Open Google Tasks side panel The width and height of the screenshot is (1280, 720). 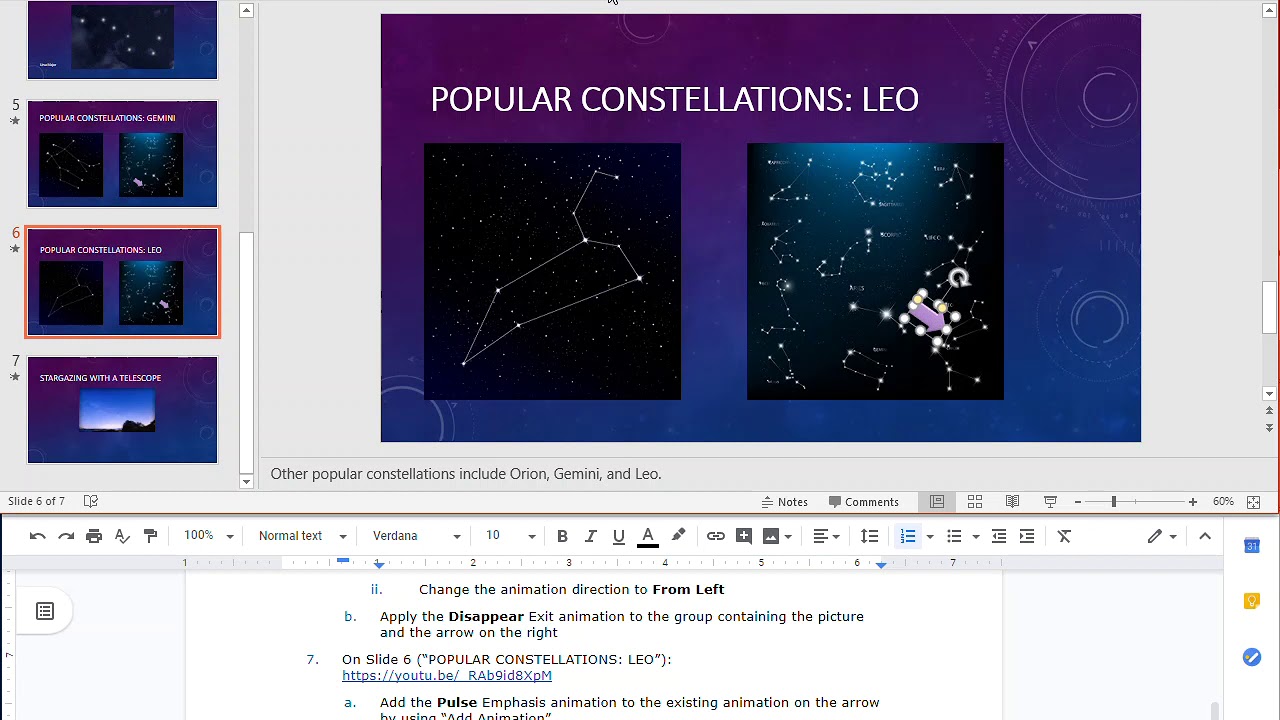pyautogui.click(x=1252, y=657)
